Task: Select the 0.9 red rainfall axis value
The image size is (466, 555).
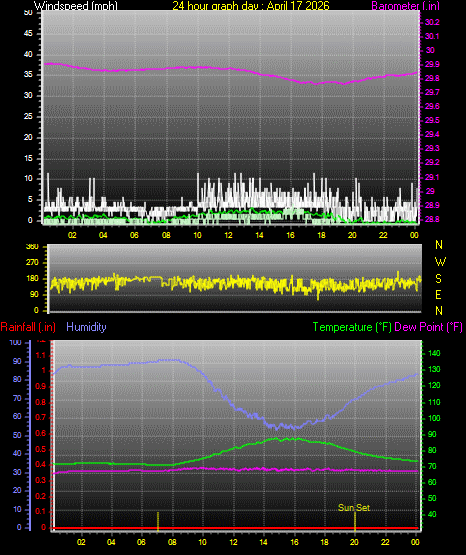Action: pos(41,386)
